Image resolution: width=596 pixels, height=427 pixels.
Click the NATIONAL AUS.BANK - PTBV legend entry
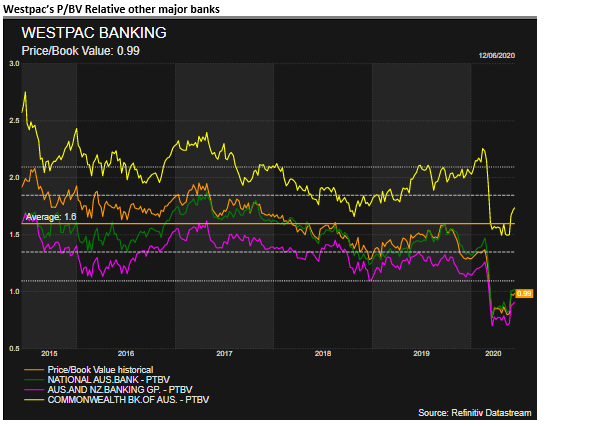(108, 380)
